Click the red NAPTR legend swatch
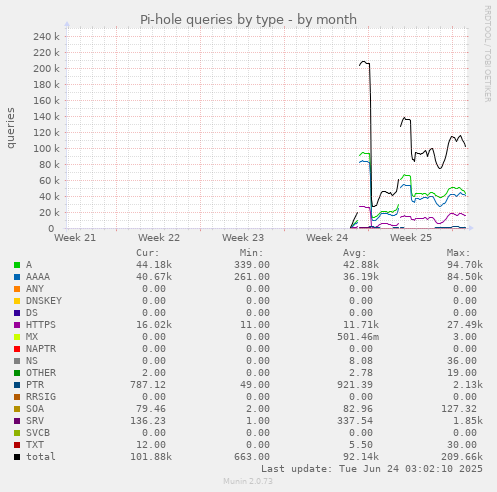The width and height of the screenshot is (497, 492). point(17,349)
